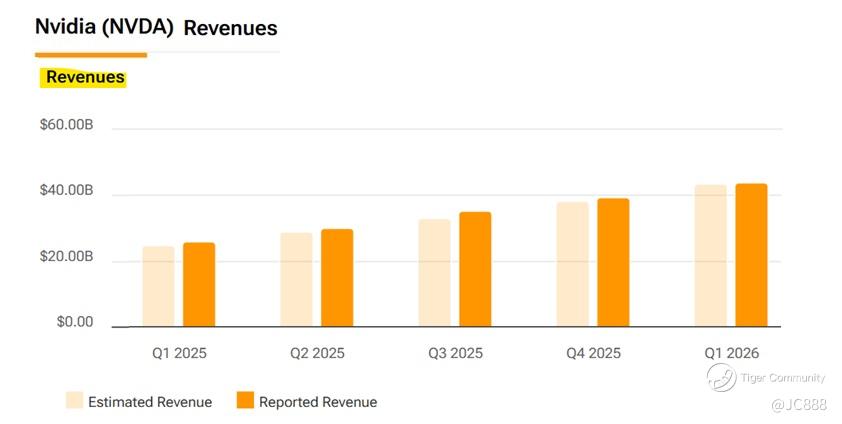Toggle Estimated Revenue legend swatch
Image resolution: width=842 pixels, height=424 pixels.
(x=75, y=400)
